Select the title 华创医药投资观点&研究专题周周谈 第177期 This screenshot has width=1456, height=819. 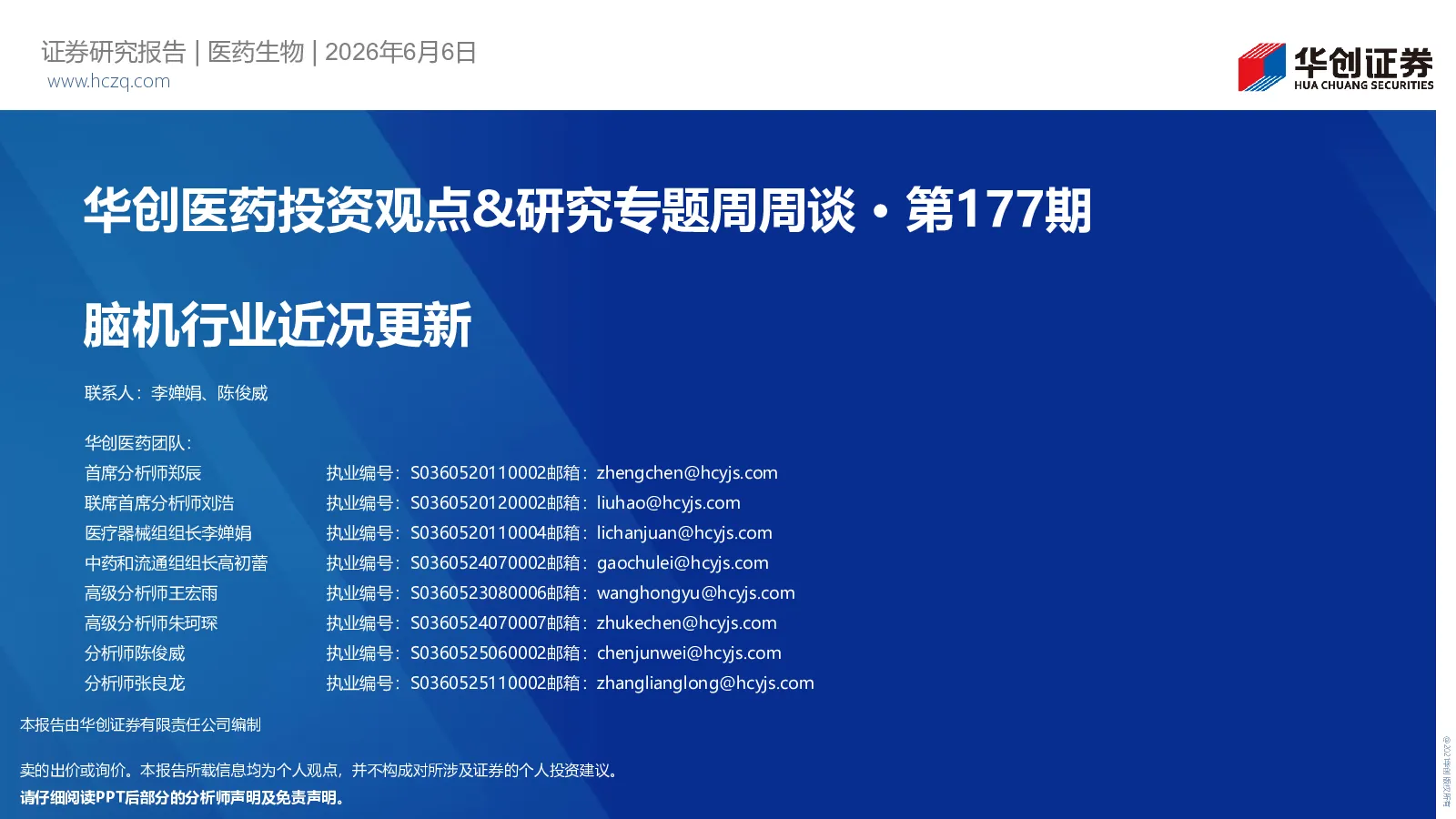click(587, 210)
